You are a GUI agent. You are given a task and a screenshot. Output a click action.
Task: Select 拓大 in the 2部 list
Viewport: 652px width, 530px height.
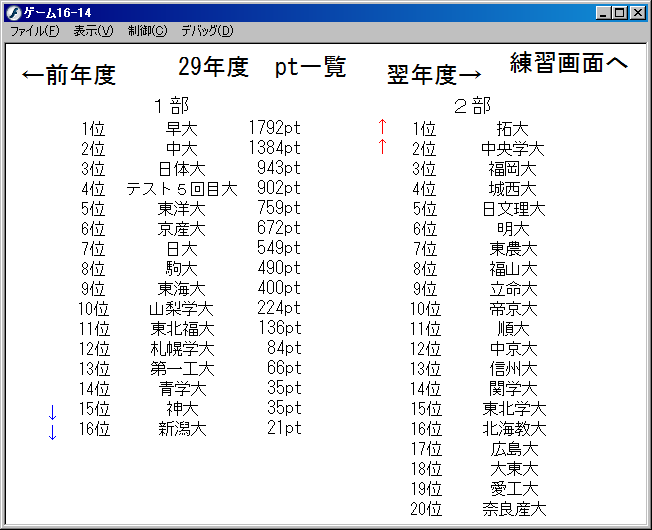coord(512,128)
